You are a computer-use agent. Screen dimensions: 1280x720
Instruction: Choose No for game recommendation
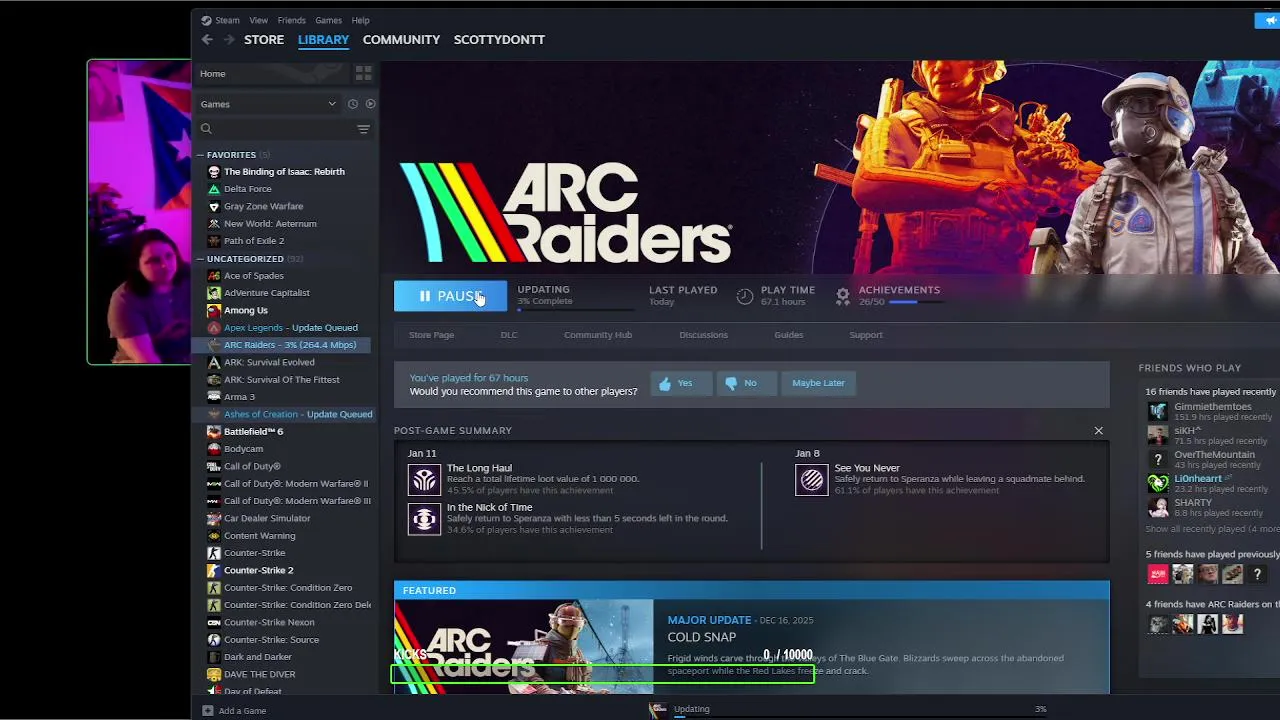747,383
